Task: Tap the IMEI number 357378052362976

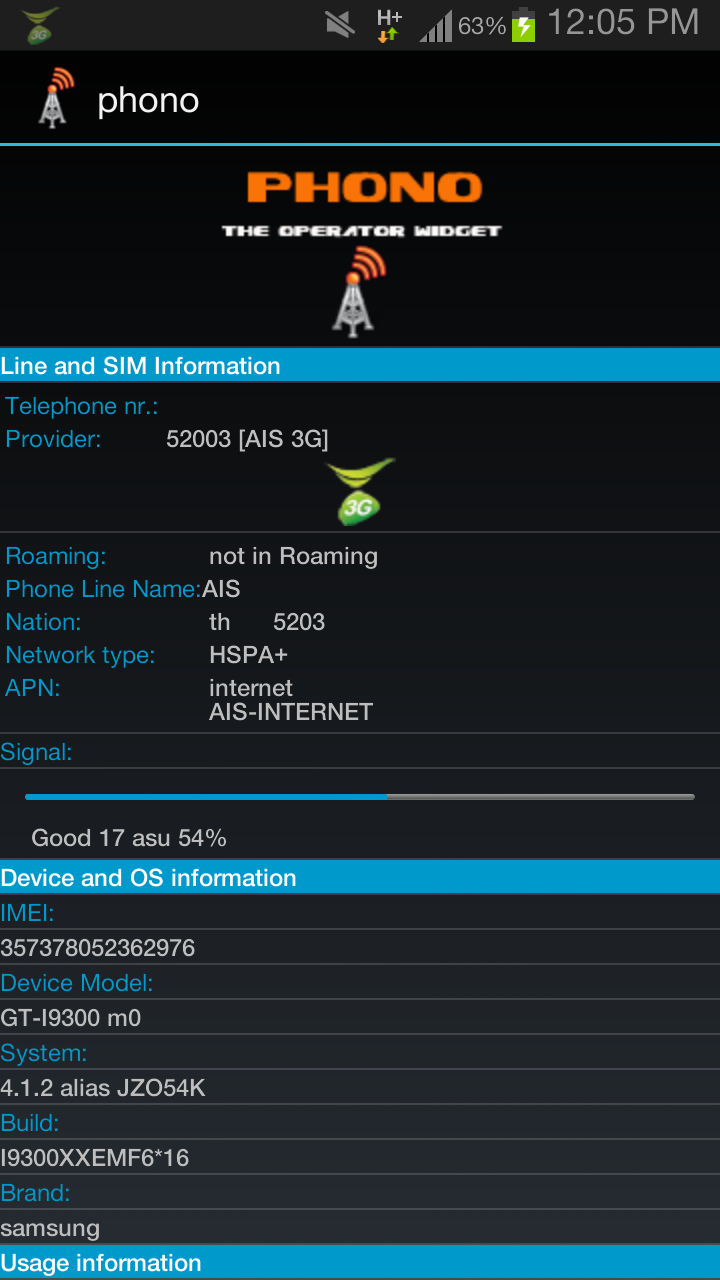Action: [98, 948]
